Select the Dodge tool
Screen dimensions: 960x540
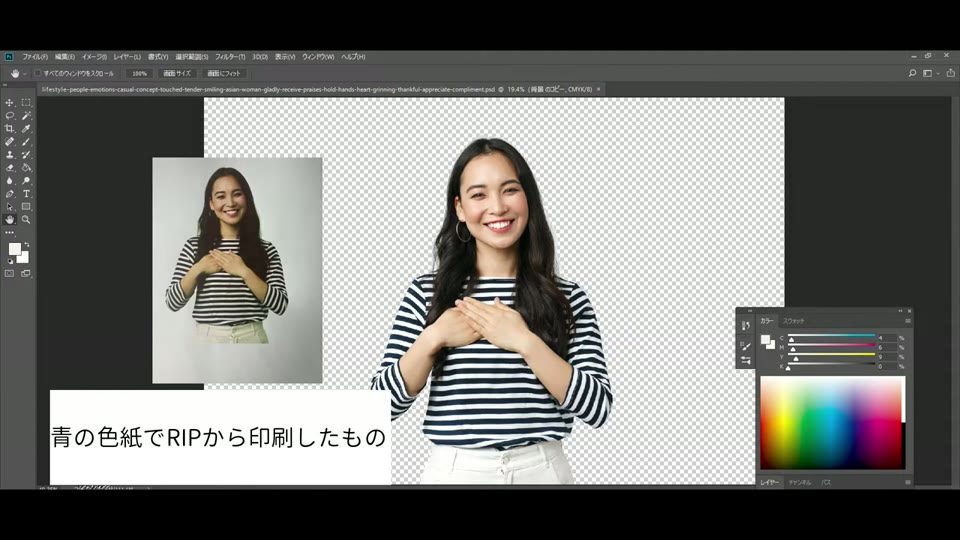[x=26, y=181]
